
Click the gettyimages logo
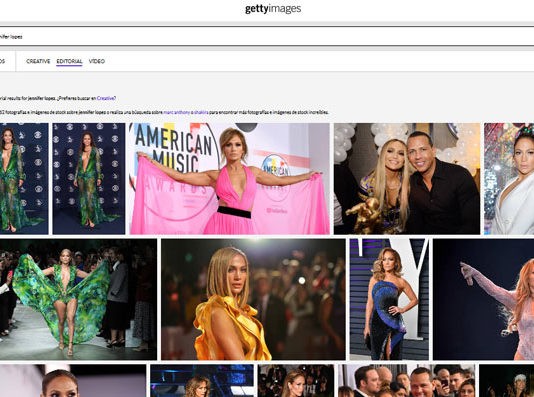pyautogui.click(x=273, y=9)
